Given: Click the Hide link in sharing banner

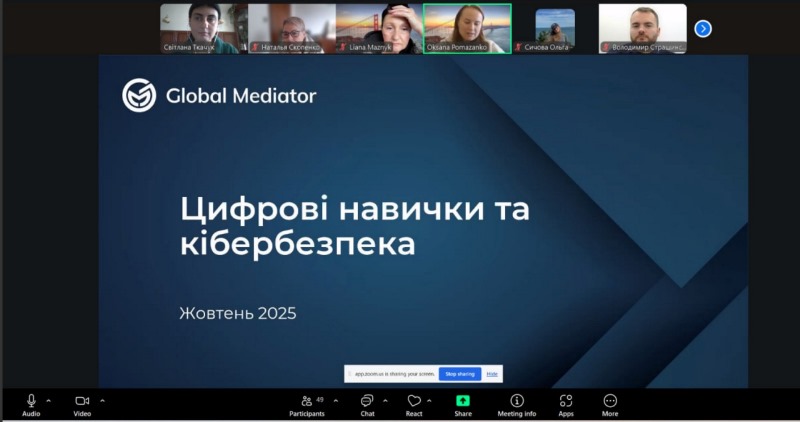Looking at the screenshot, I should click(x=492, y=374).
